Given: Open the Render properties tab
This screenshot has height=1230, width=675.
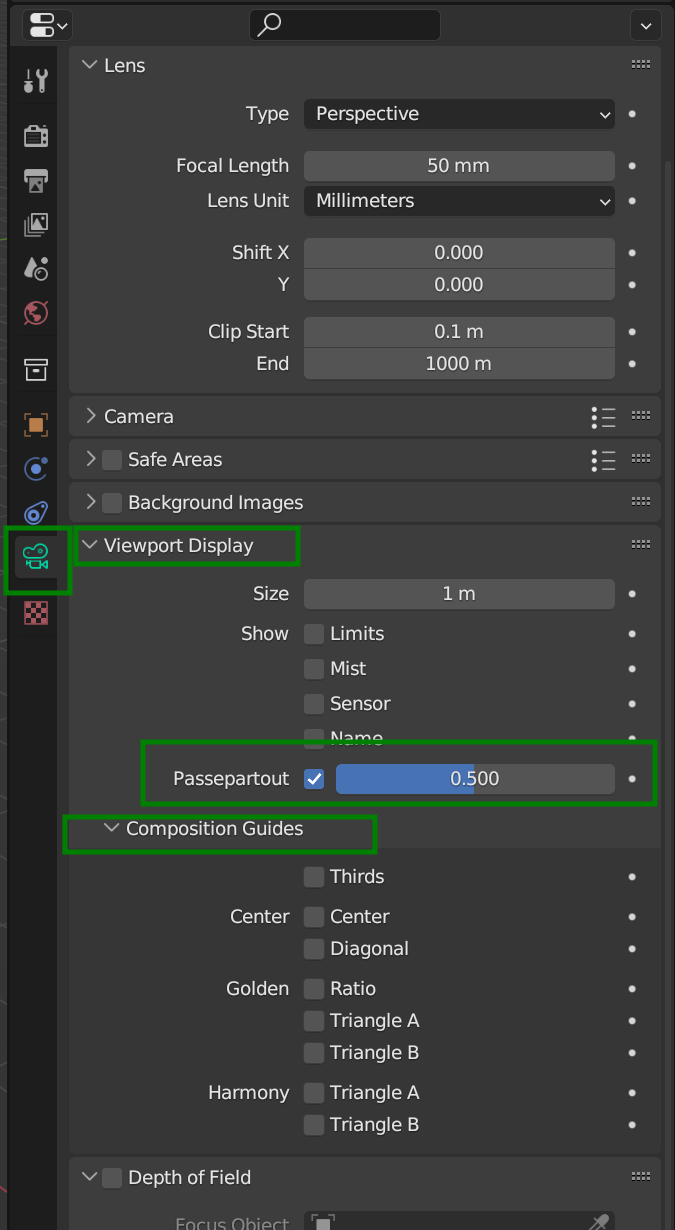Looking at the screenshot, I should coord(36,136).
